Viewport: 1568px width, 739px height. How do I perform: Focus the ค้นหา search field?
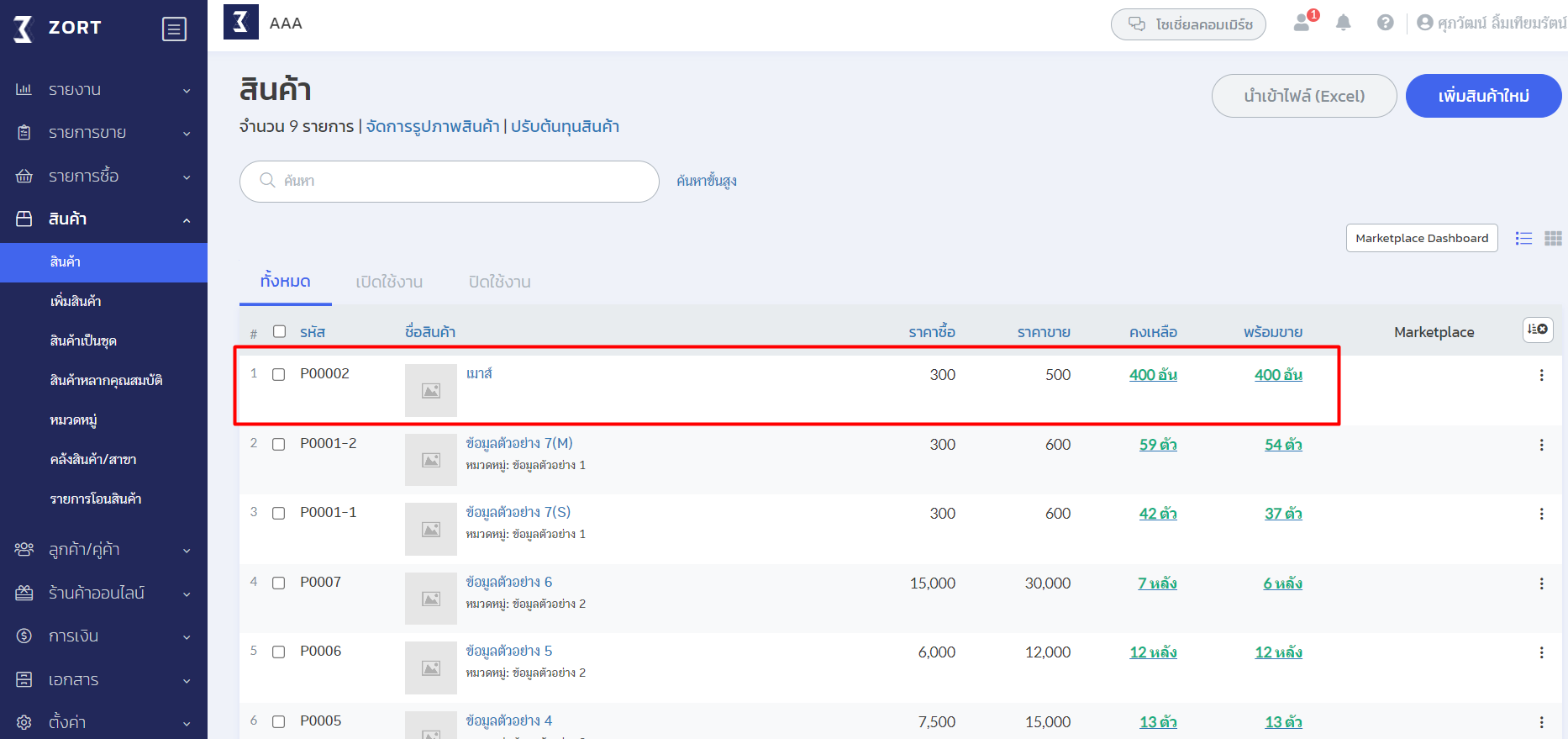450,182
